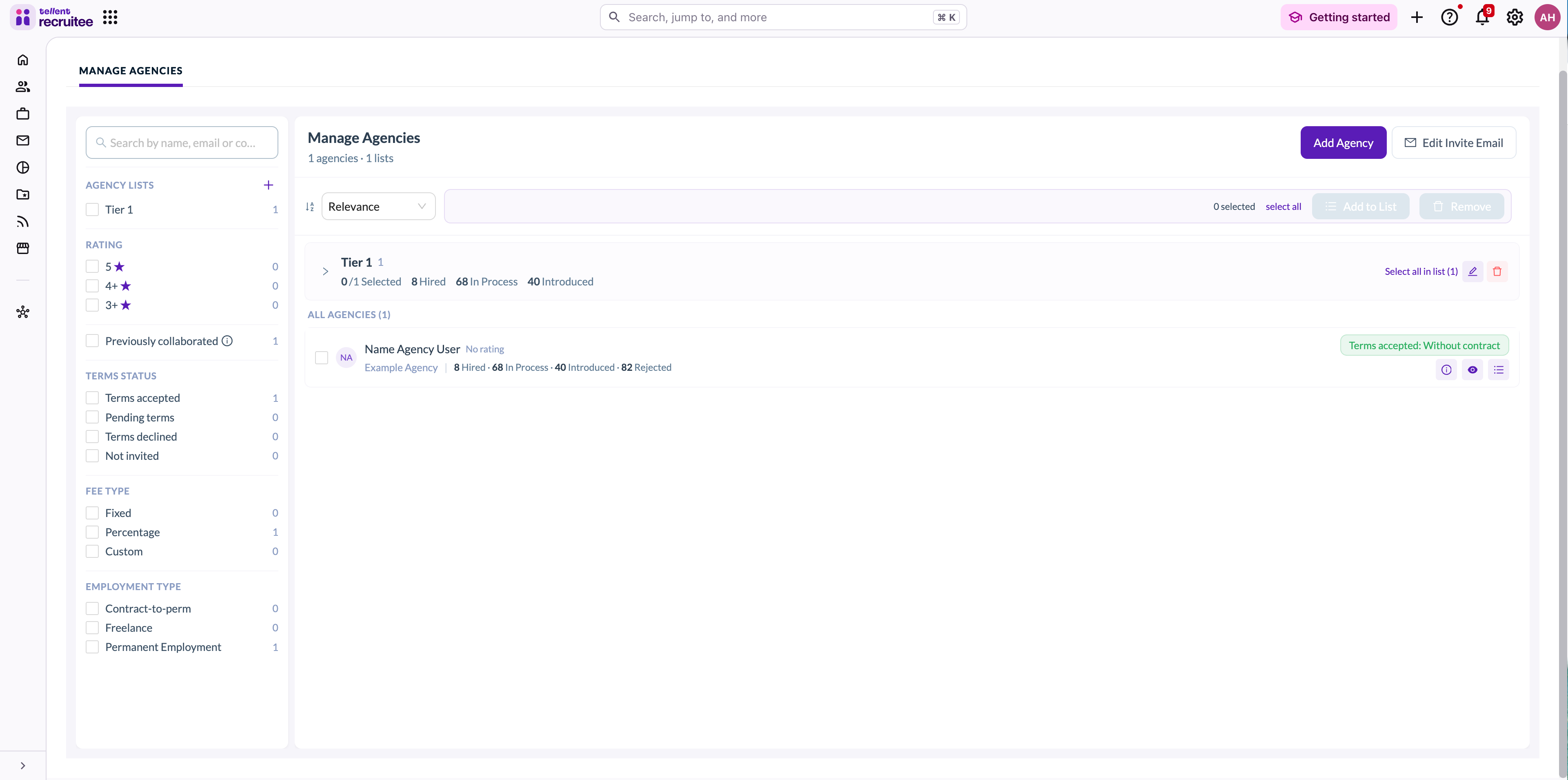Check the Previously collaborated filter
Screen dimensions: 1568x780
tap(93, 341)
